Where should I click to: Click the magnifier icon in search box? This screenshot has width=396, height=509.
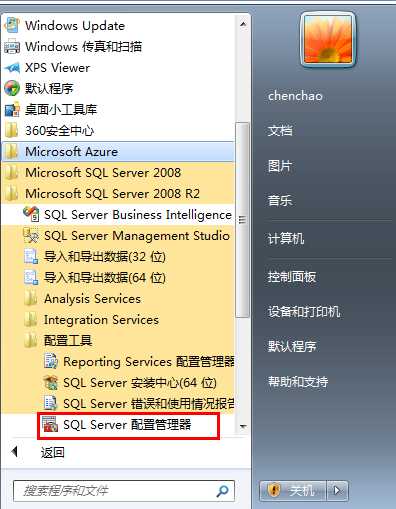223,490
